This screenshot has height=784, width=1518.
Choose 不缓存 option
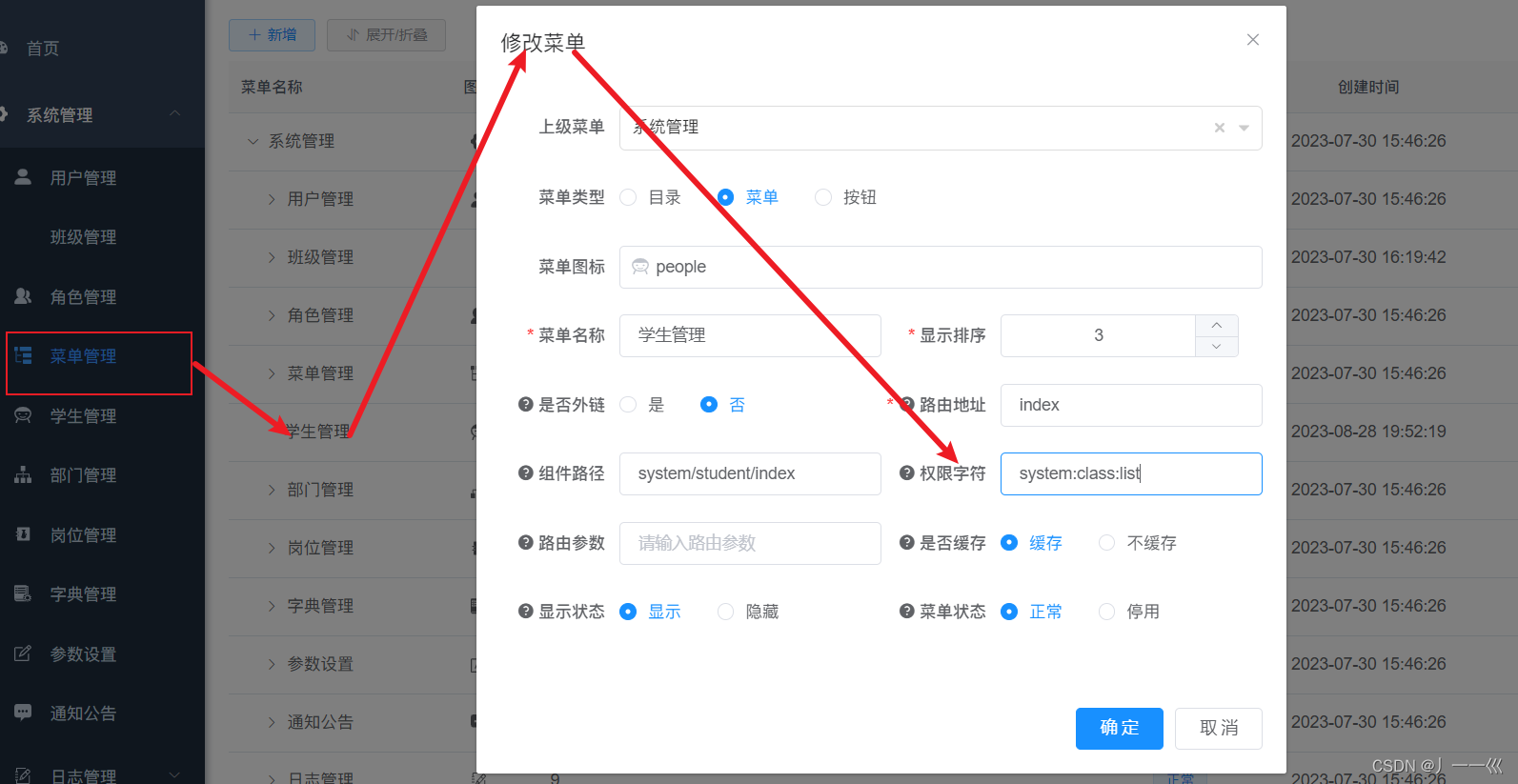coord(1138,543)
